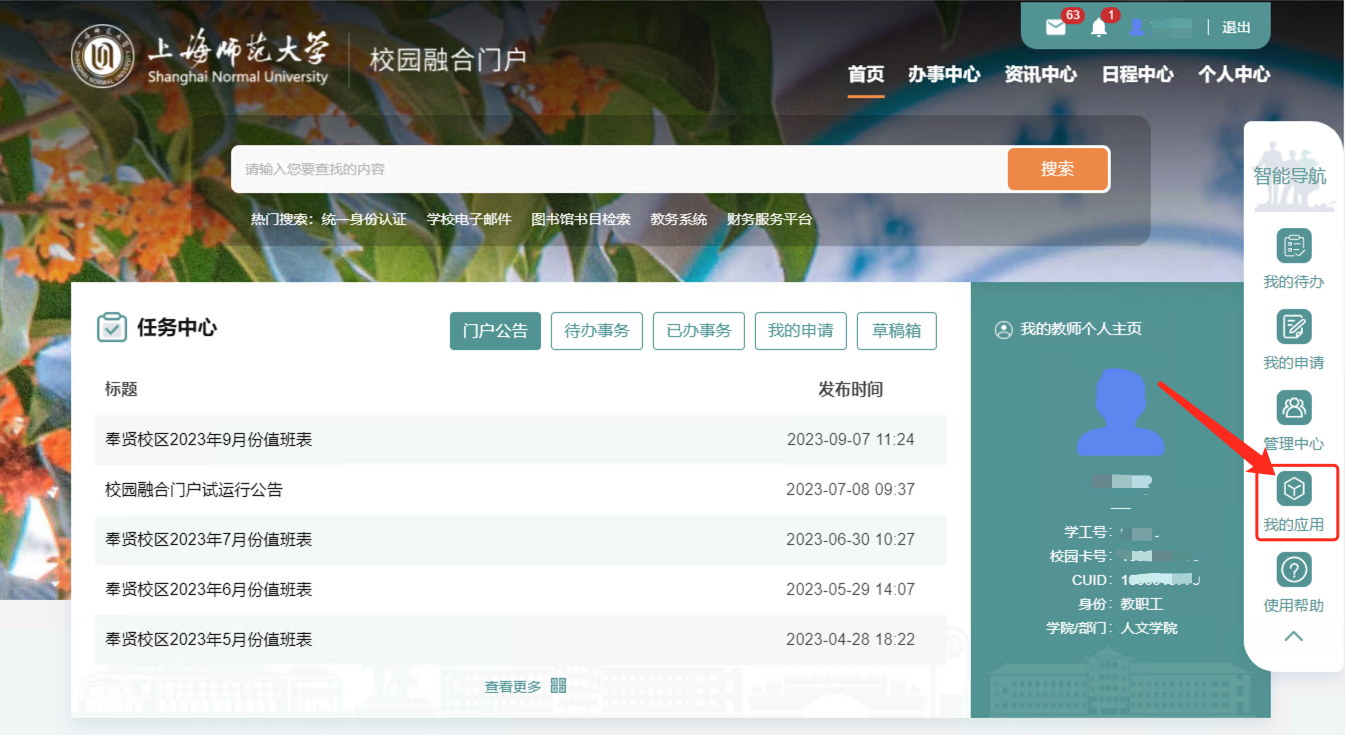Click the notification bell icon
The image size is (1345, 735).
pyautogui.click(x=1099, y=28)
